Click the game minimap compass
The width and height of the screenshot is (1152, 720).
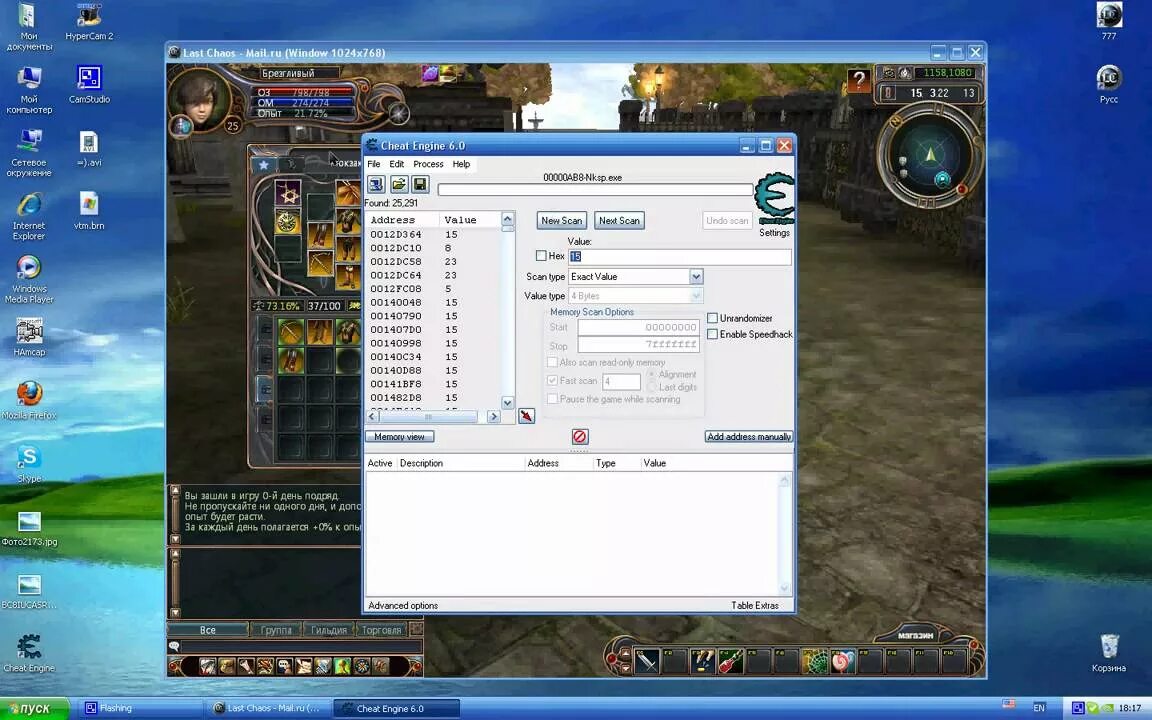[x=931, y=156]
